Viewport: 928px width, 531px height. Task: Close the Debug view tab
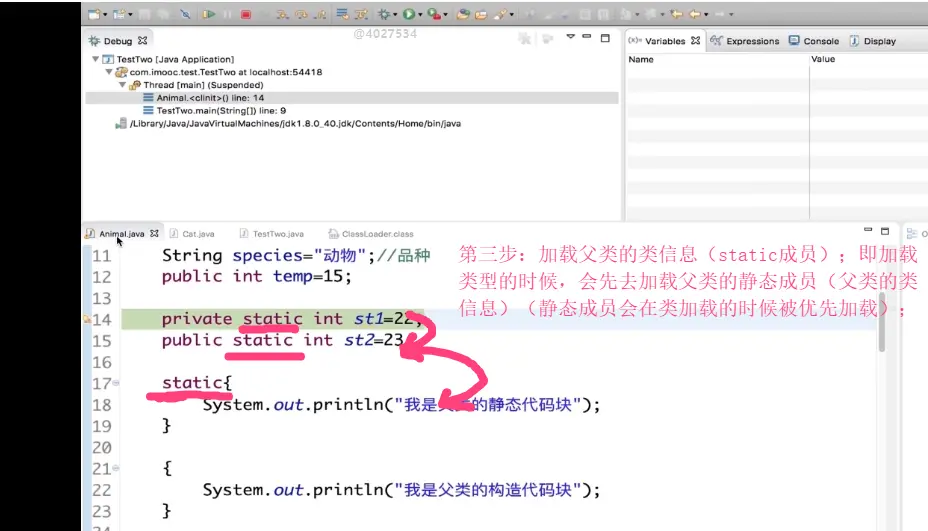point(143,41)
